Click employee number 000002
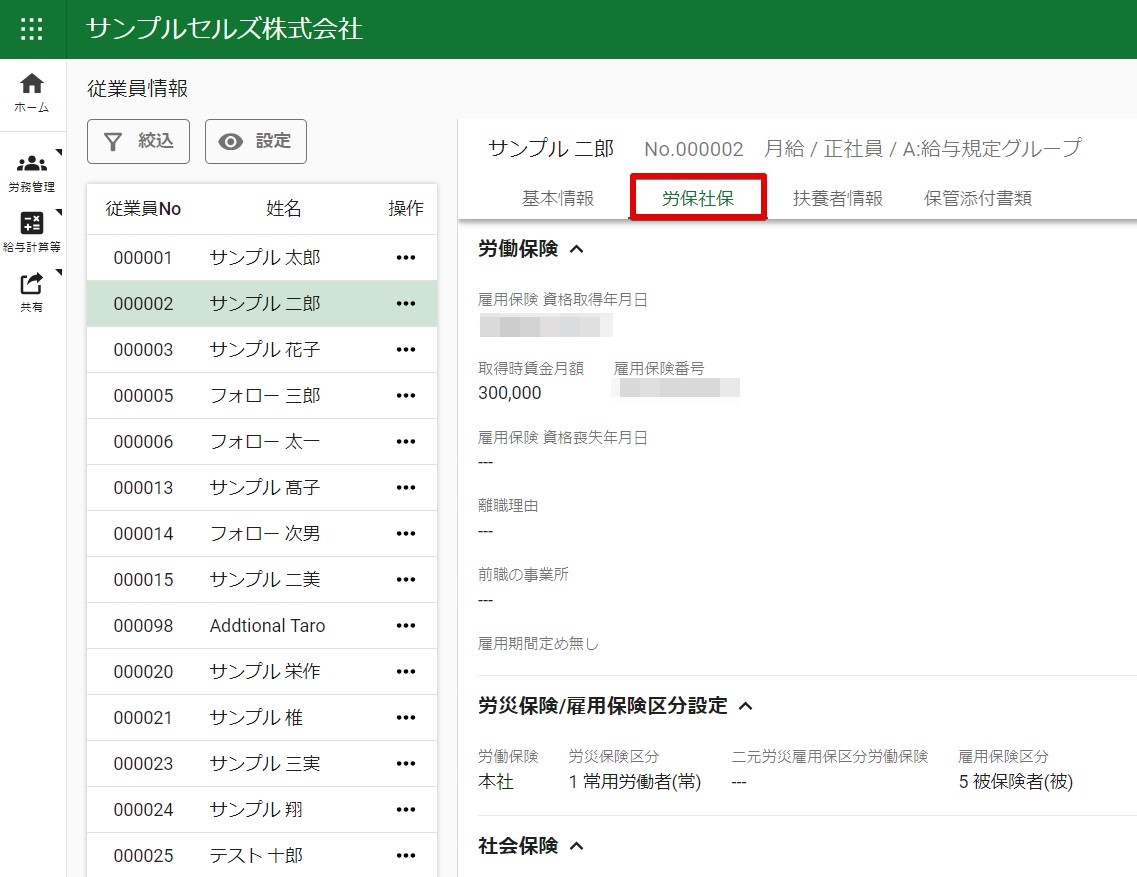The width and height of the screenshot is (1137, 877). [144, 303]
